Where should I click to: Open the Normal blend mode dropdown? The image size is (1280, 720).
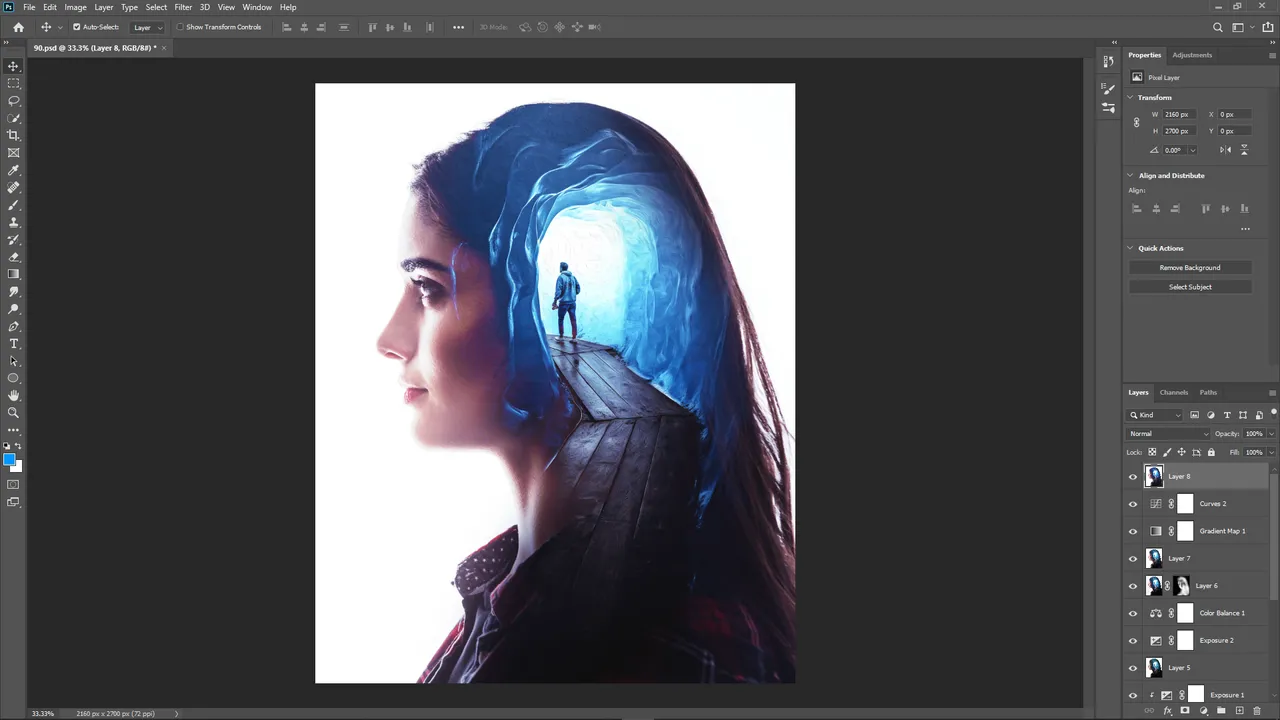tap(1168, 434)
